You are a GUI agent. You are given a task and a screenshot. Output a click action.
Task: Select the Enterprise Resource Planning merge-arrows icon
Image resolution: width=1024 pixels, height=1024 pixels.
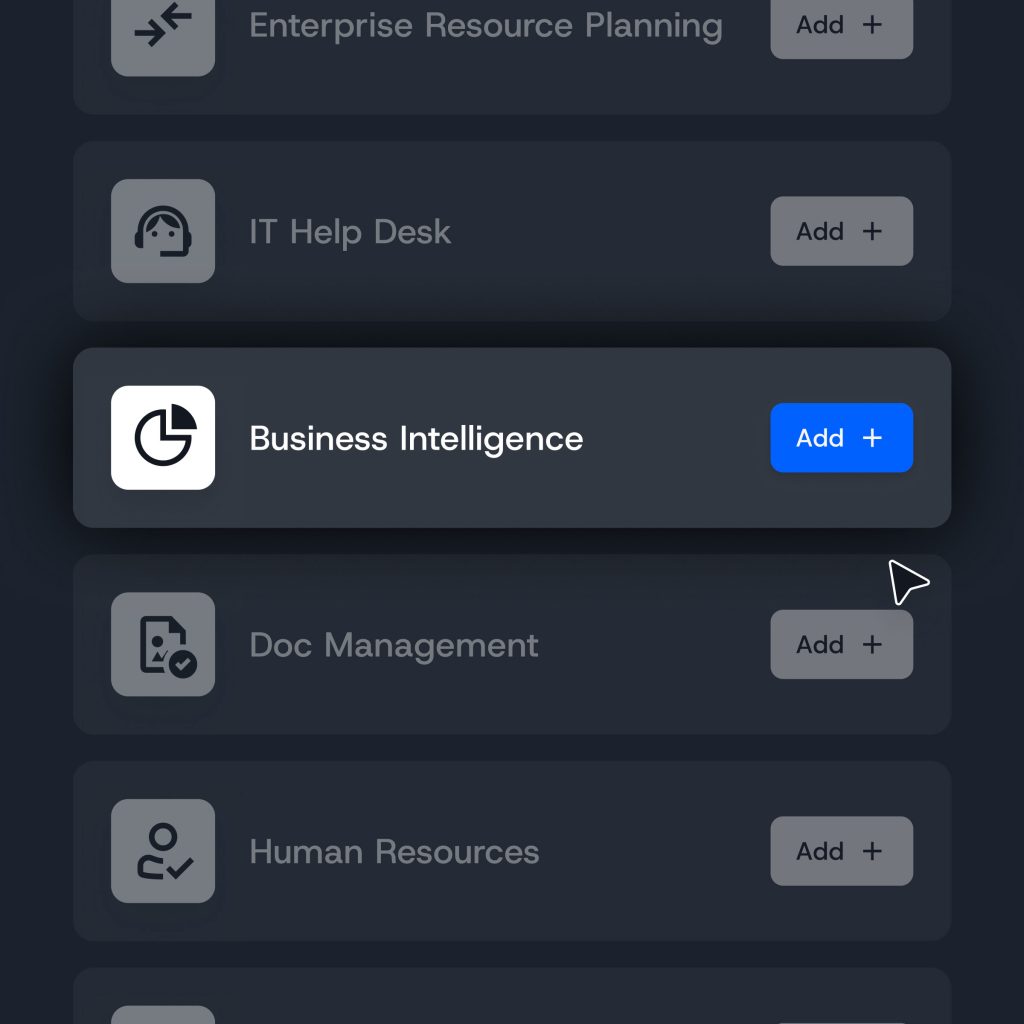pyautogui.click(x=163, y=30)
